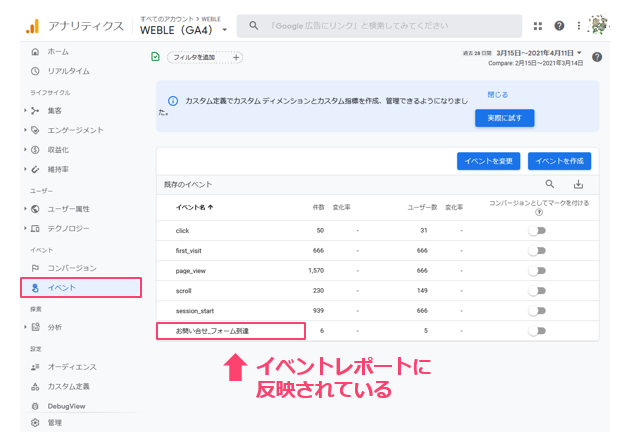
Task: Click the カスタム定義 shapes icon
Action: pos(35,386)
